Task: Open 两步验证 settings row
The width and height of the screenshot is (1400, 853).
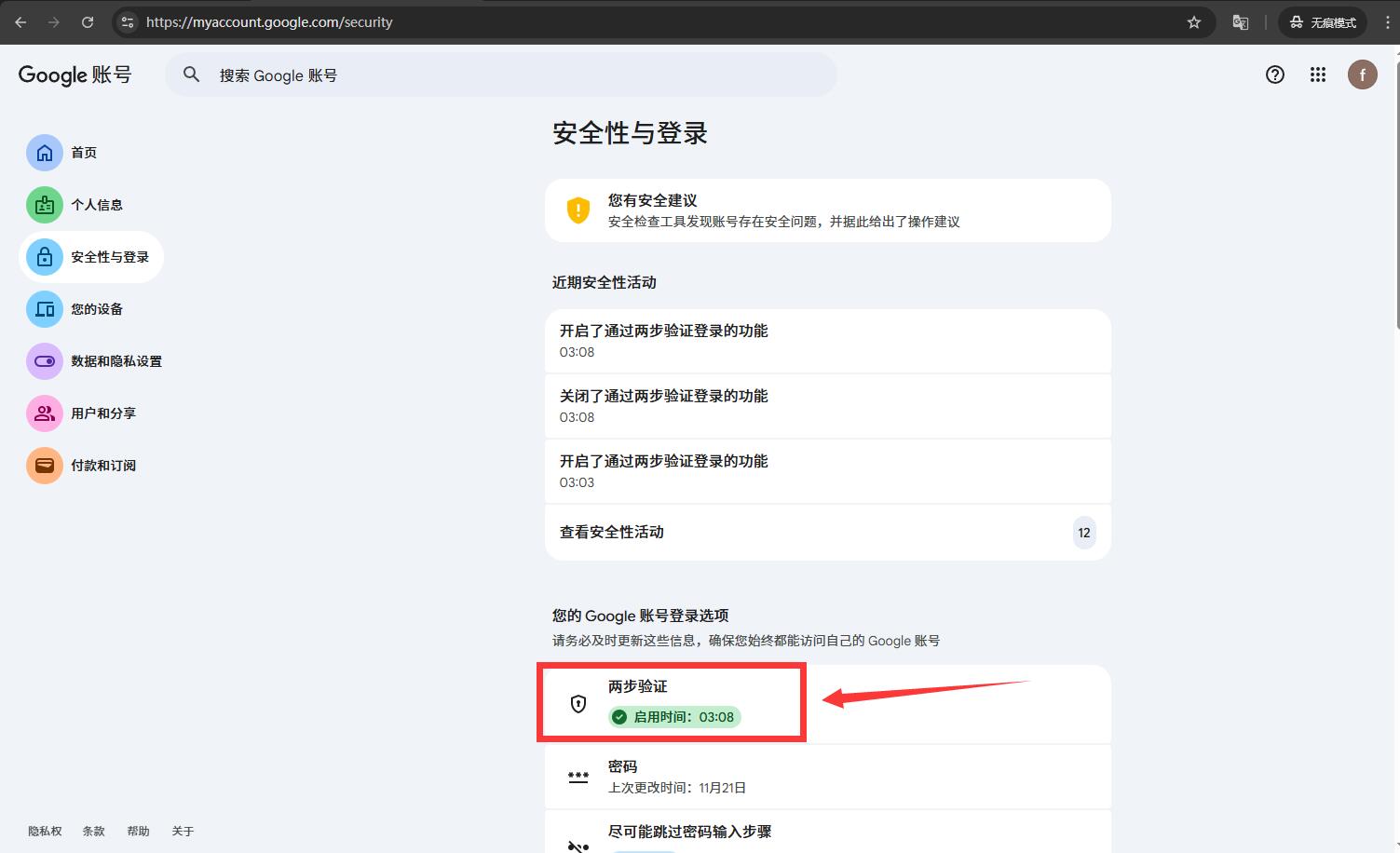Action: coord(828,703)
